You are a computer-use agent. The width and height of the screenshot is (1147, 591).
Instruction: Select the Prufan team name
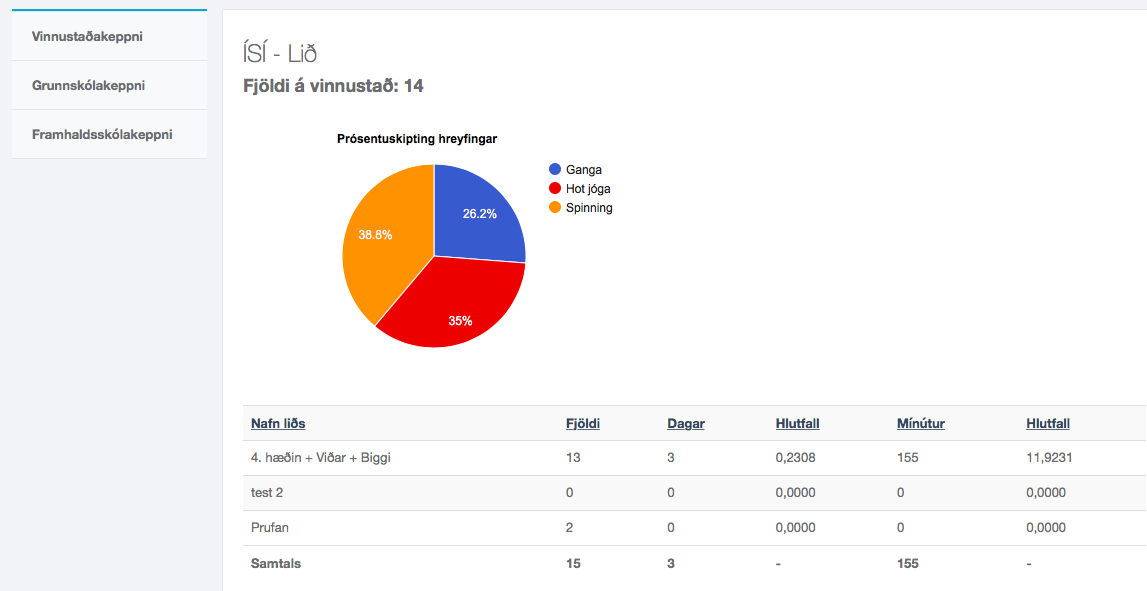tap(270, 528)
